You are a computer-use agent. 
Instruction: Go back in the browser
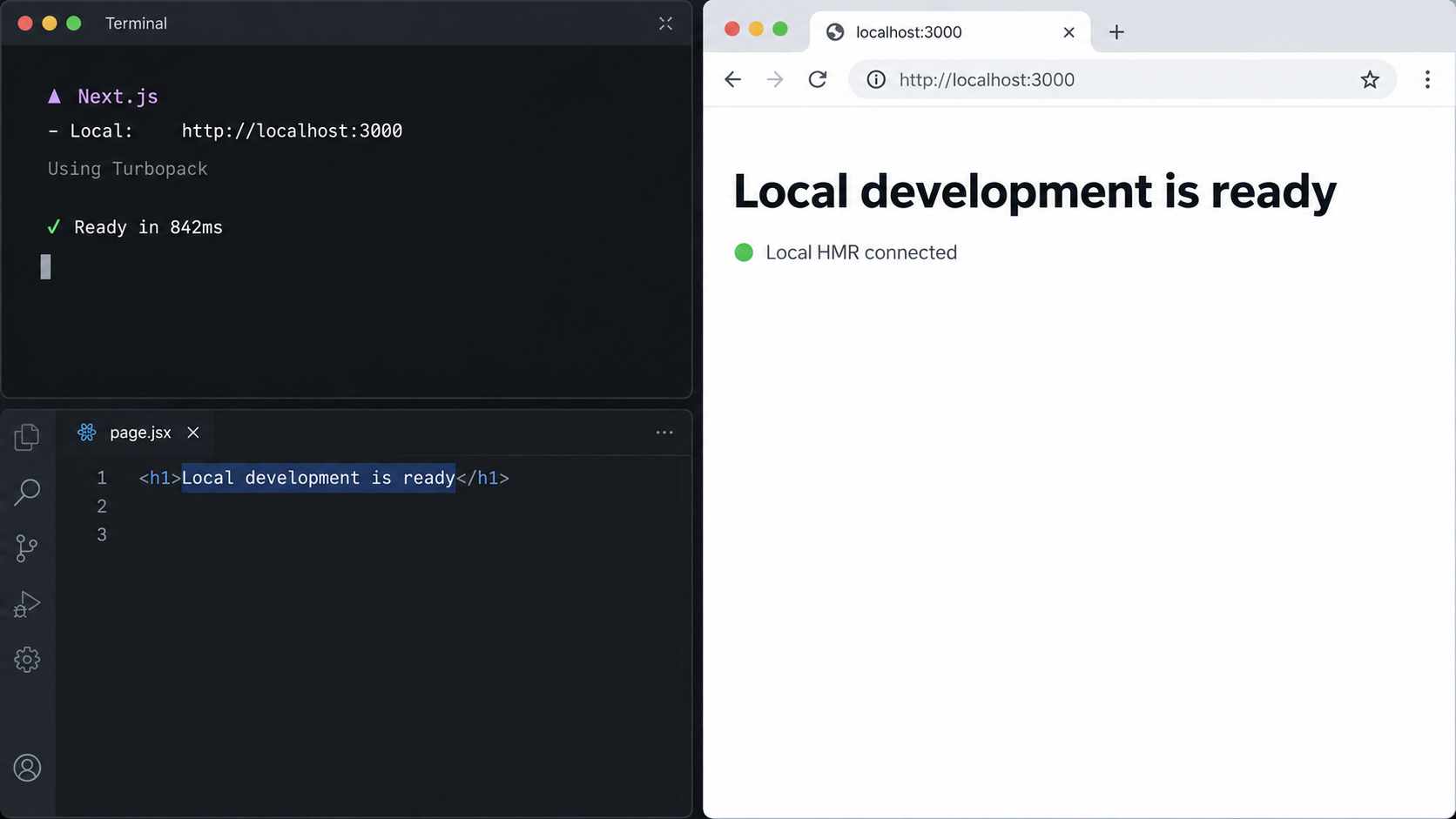pos(732,79)
